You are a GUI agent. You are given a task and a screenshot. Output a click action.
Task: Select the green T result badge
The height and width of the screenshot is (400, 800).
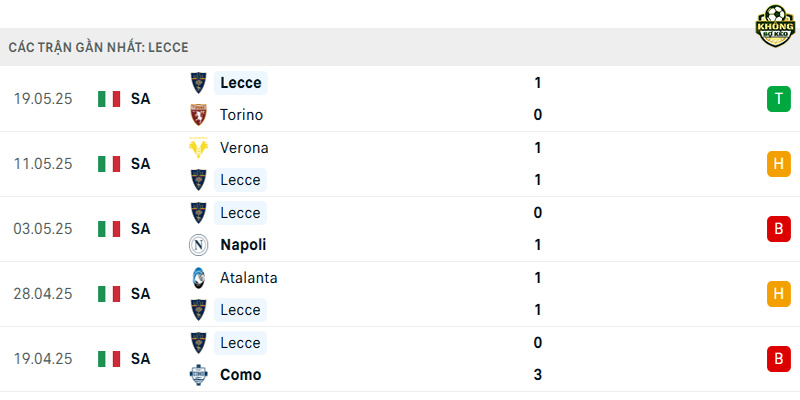click(779, 99)
